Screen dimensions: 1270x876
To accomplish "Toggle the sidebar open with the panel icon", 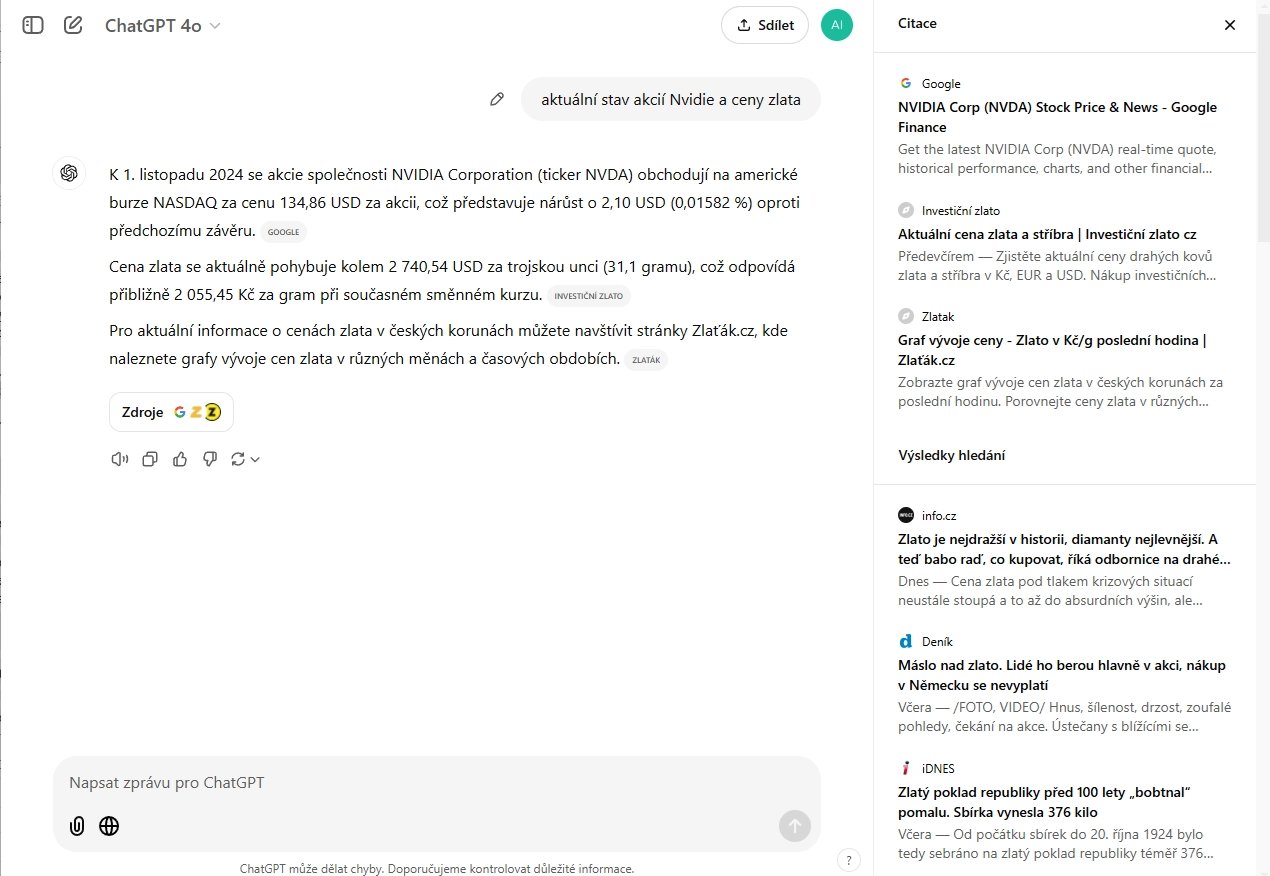I will [32, 24].
